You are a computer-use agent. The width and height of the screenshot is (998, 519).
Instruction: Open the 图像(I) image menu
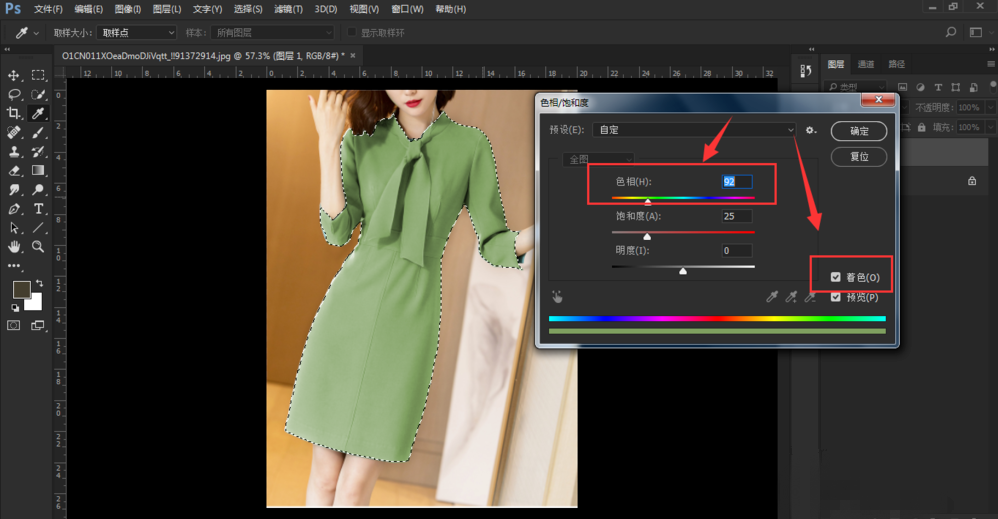(128, 9)
